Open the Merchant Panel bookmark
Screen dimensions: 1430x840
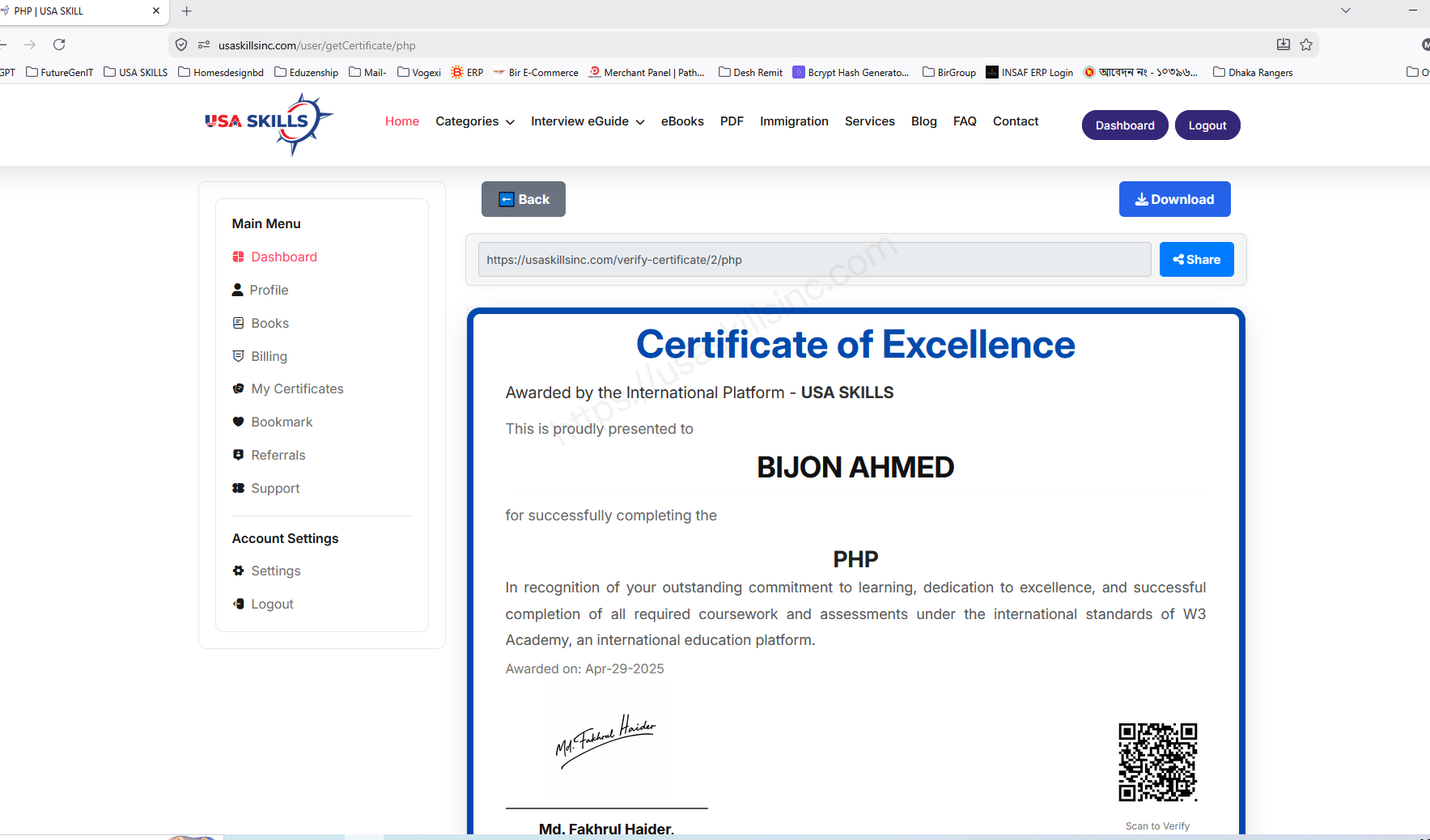point(647,72)
